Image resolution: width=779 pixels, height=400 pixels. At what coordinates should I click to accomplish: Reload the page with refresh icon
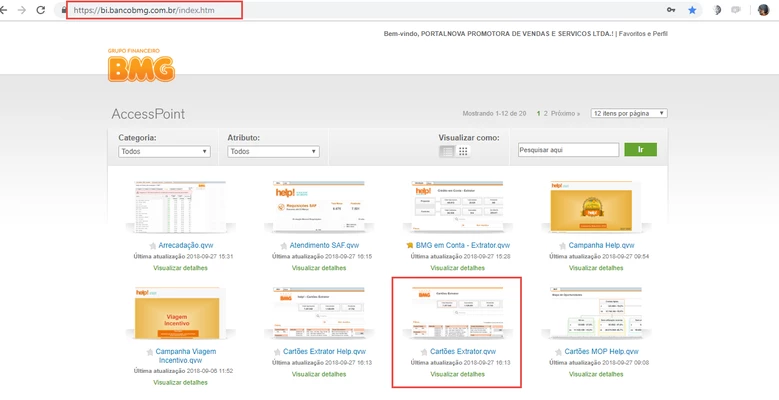pos(41,10)
